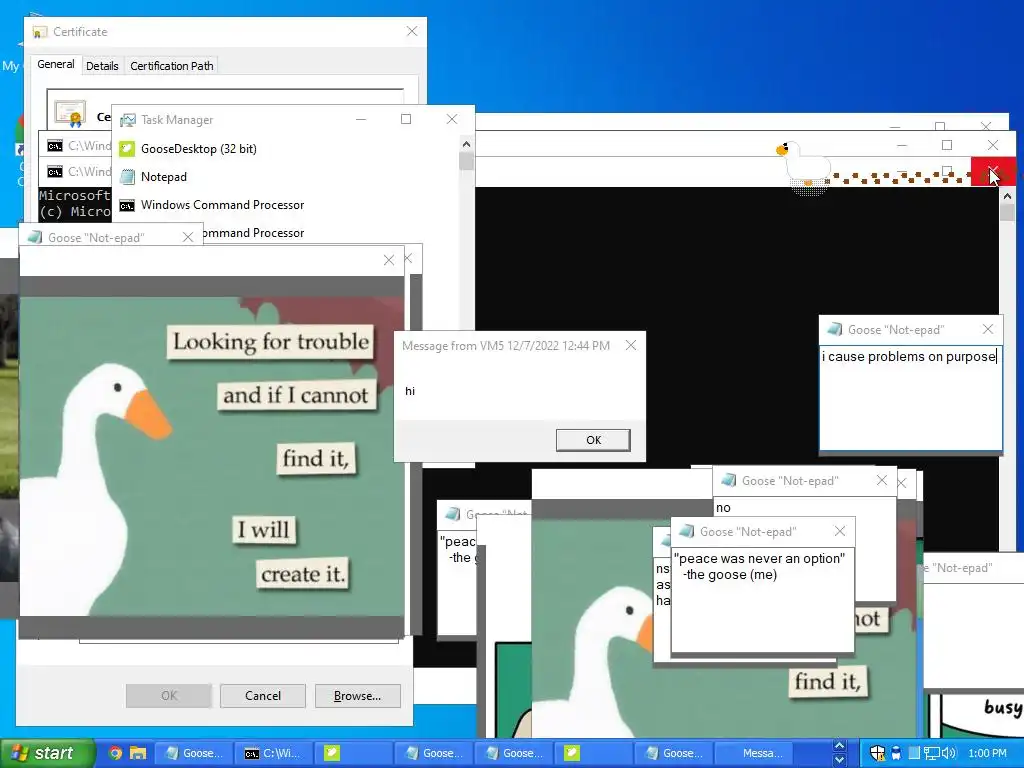Click the clock showing 1:00 PM
Viewport: 1024px width, 768px height.
(987, 753)
